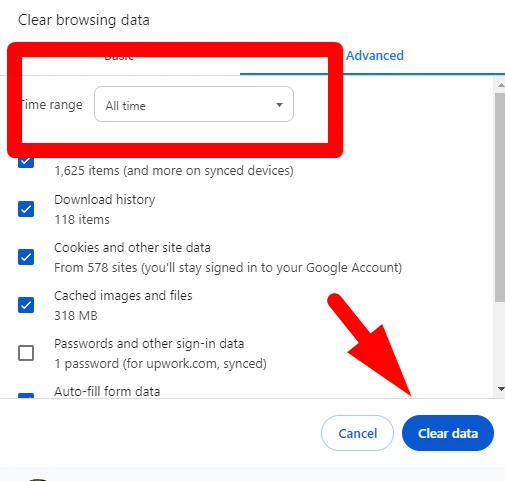
Task: Click the Cached images and files label
Action: pos(123,296)
